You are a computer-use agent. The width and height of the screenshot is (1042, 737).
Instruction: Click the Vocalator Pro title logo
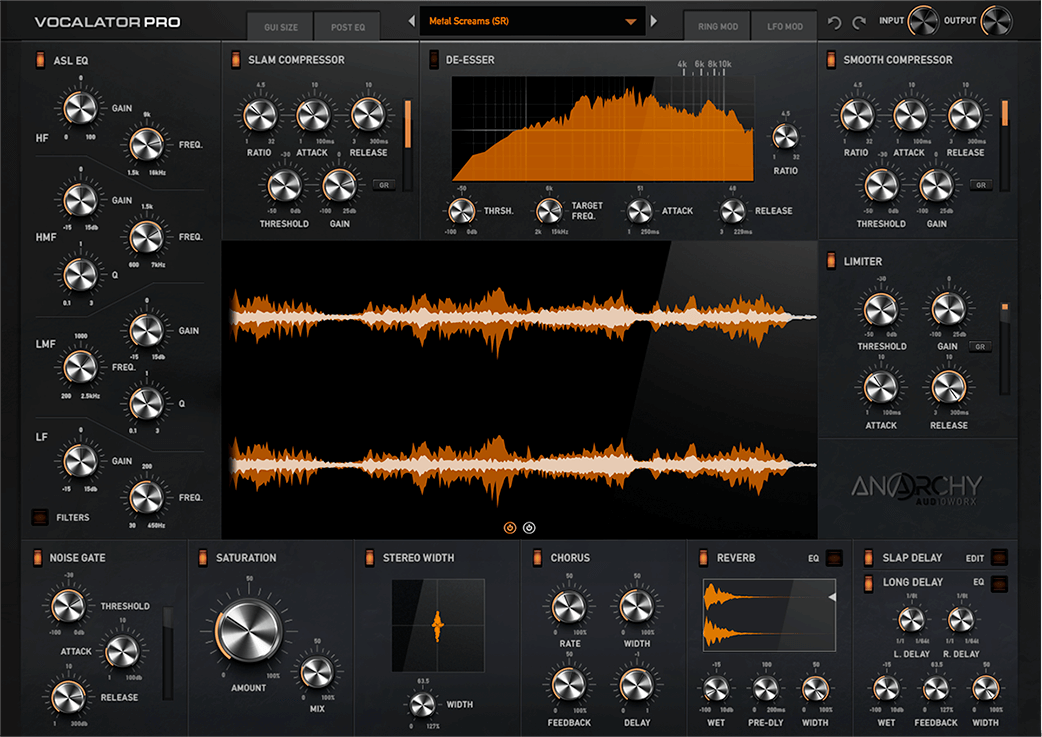(x=107, y=22)
